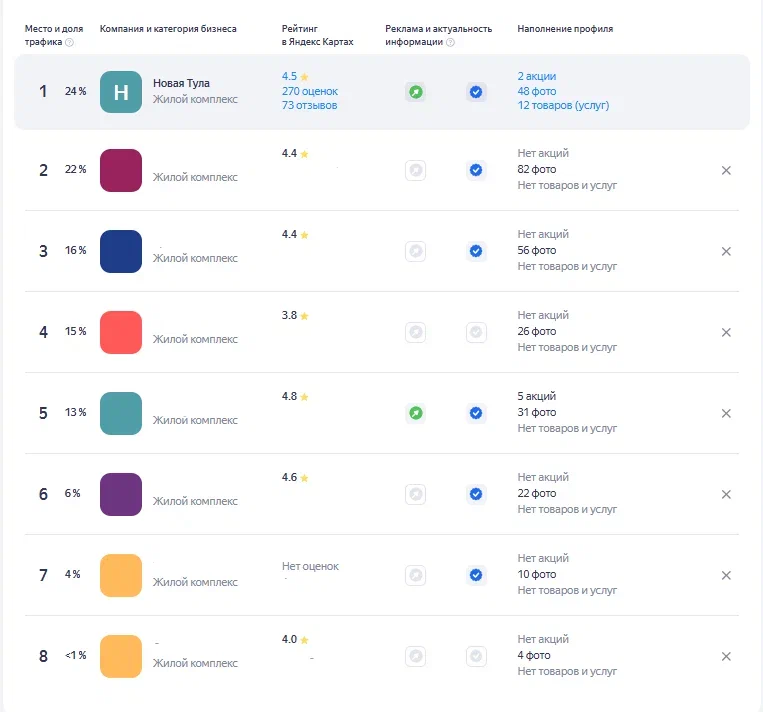Open the 270 оценок link

309,91
